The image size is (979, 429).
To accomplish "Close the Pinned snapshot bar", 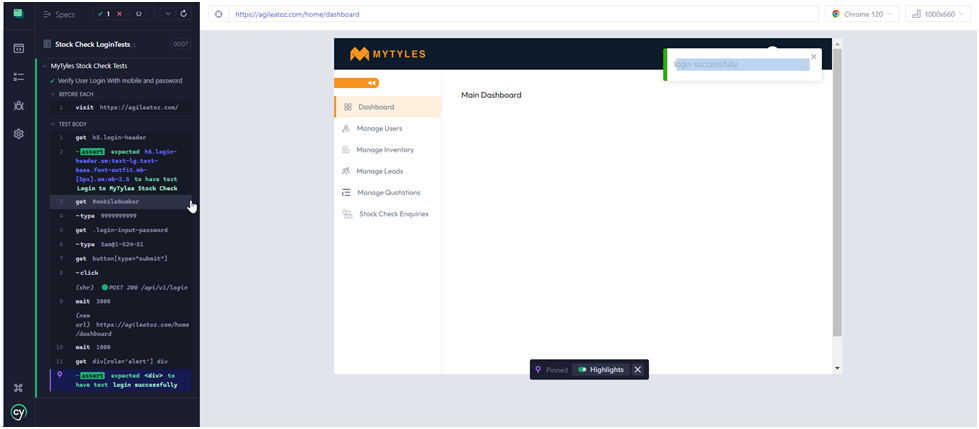I will [637, 370].
